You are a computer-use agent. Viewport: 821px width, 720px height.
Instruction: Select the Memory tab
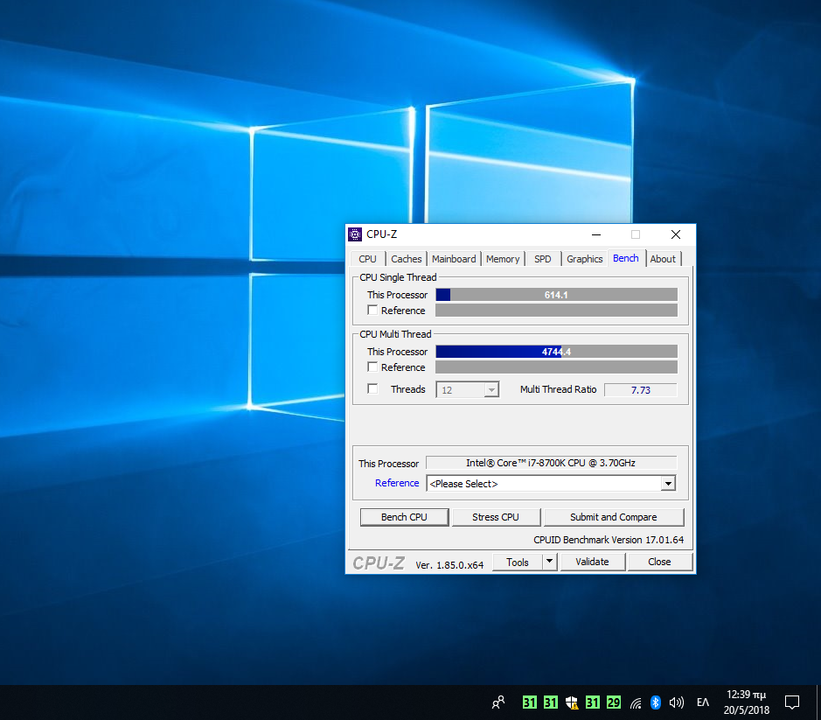[503, 259]
